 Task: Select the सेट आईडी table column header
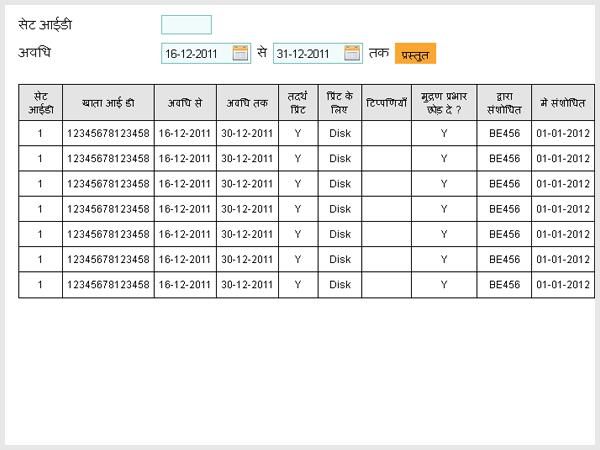click(x=41, y=103)
